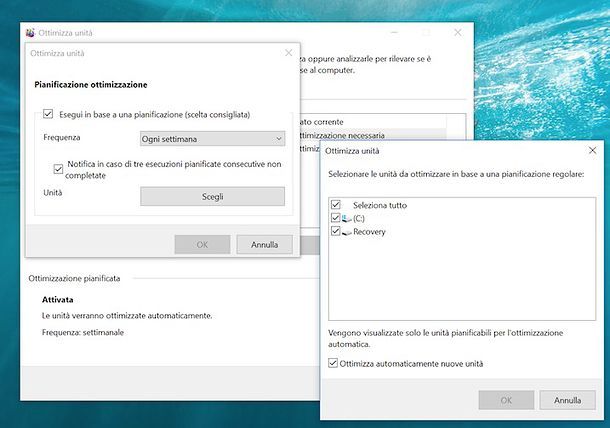Click the Recovery drive icon in the unit list

point(347,232)
